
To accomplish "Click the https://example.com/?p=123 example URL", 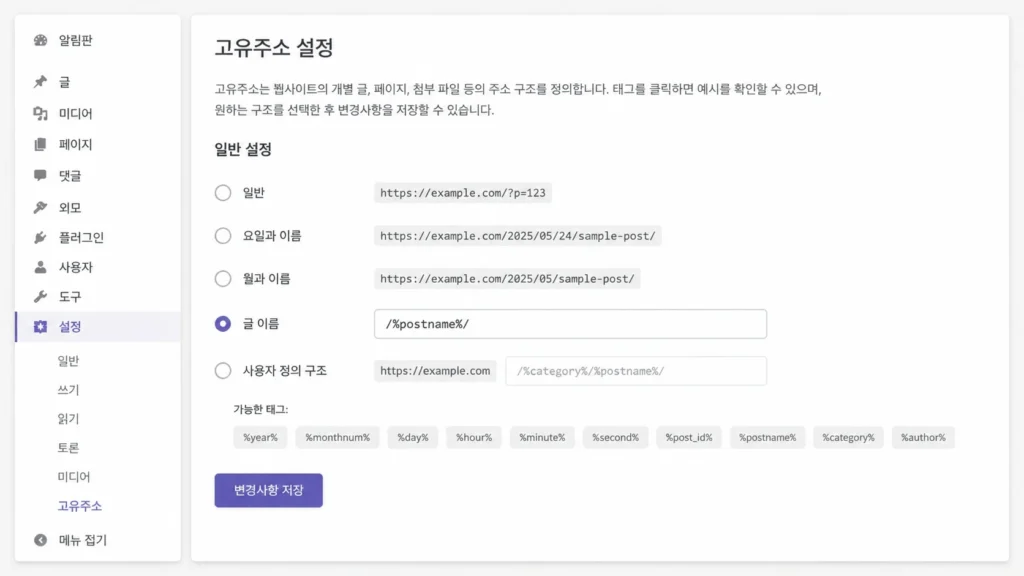I will coord(462,193).
